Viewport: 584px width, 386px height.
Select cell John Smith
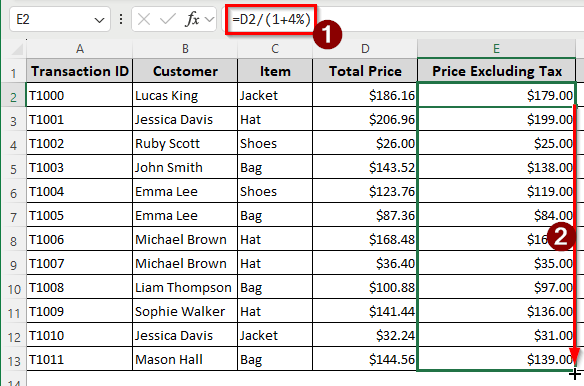[x=185, y=167]
